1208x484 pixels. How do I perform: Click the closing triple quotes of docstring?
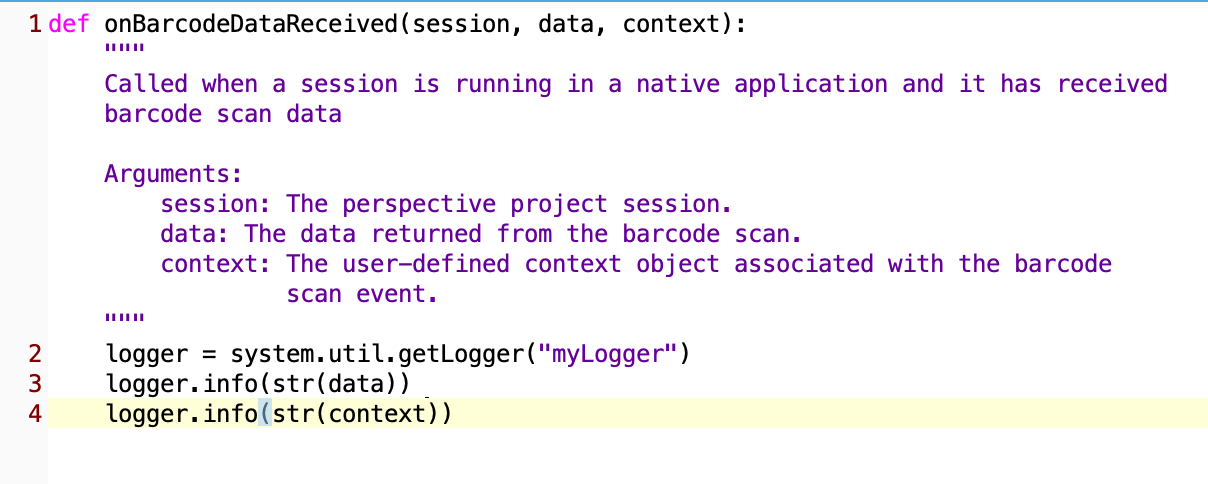(124, 320)
